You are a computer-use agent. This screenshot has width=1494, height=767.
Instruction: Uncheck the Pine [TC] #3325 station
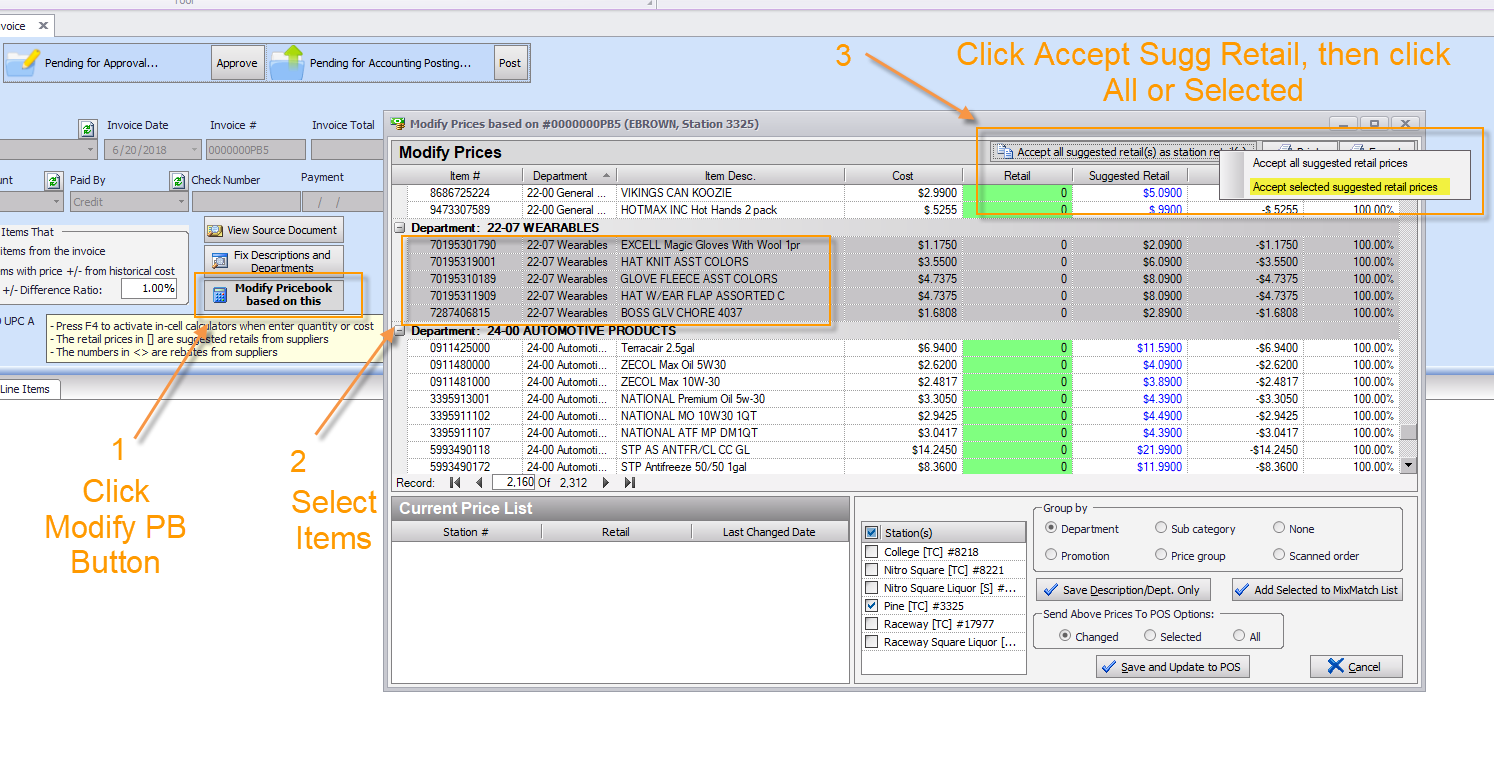(x=872, y=606)
